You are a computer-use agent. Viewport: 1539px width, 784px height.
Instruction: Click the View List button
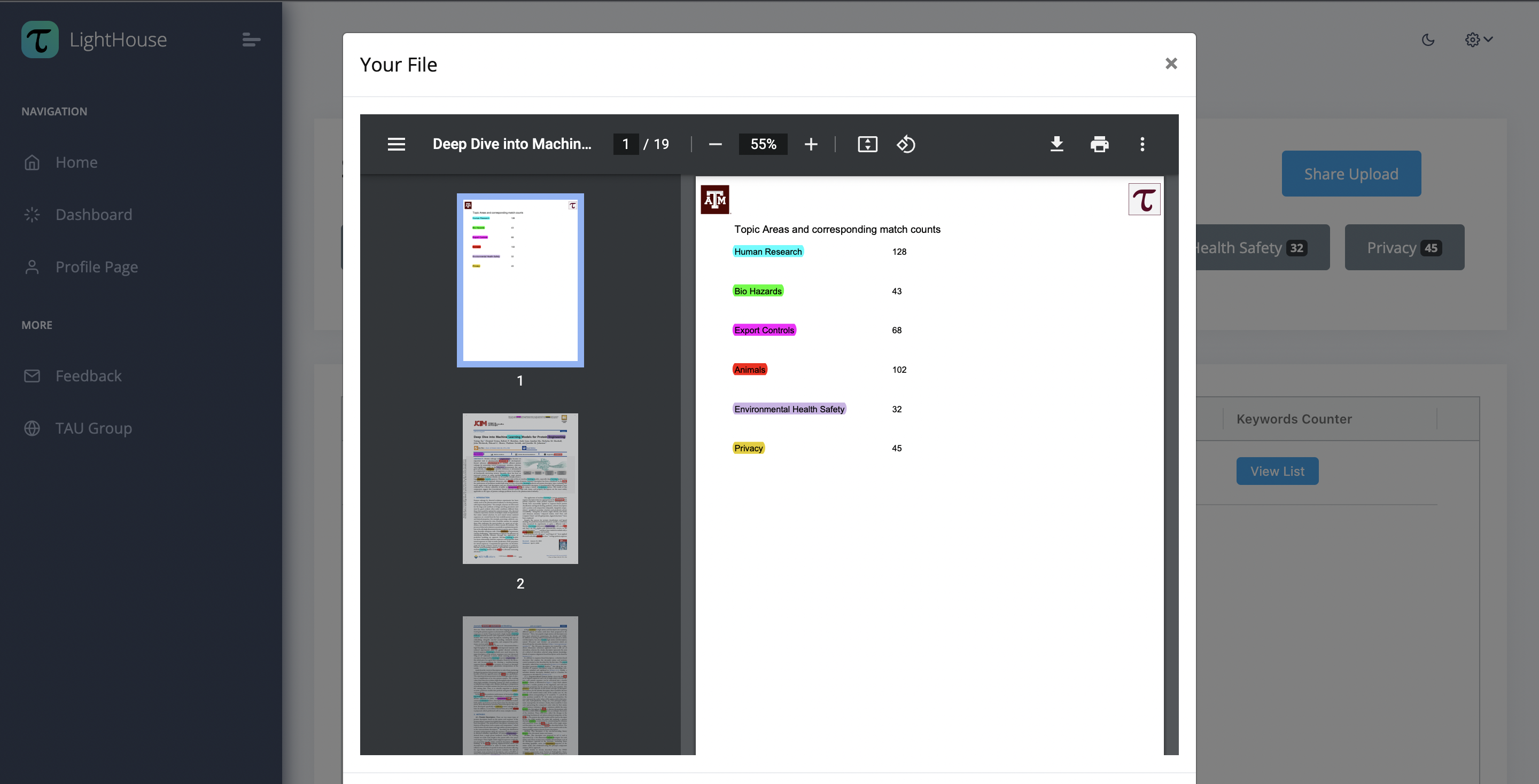click(1277, 472)
